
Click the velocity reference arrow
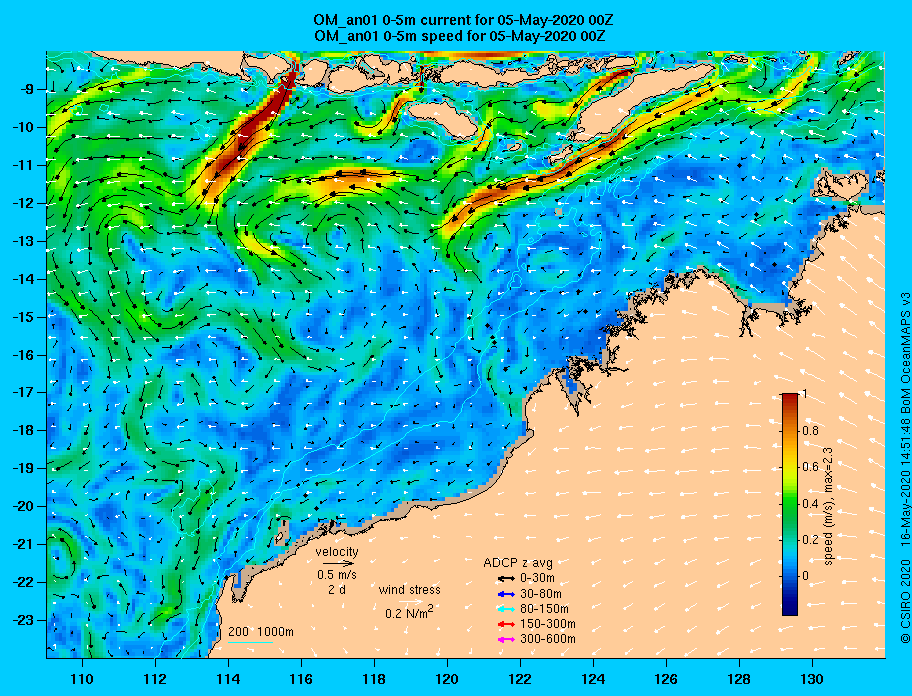(339, 563)
